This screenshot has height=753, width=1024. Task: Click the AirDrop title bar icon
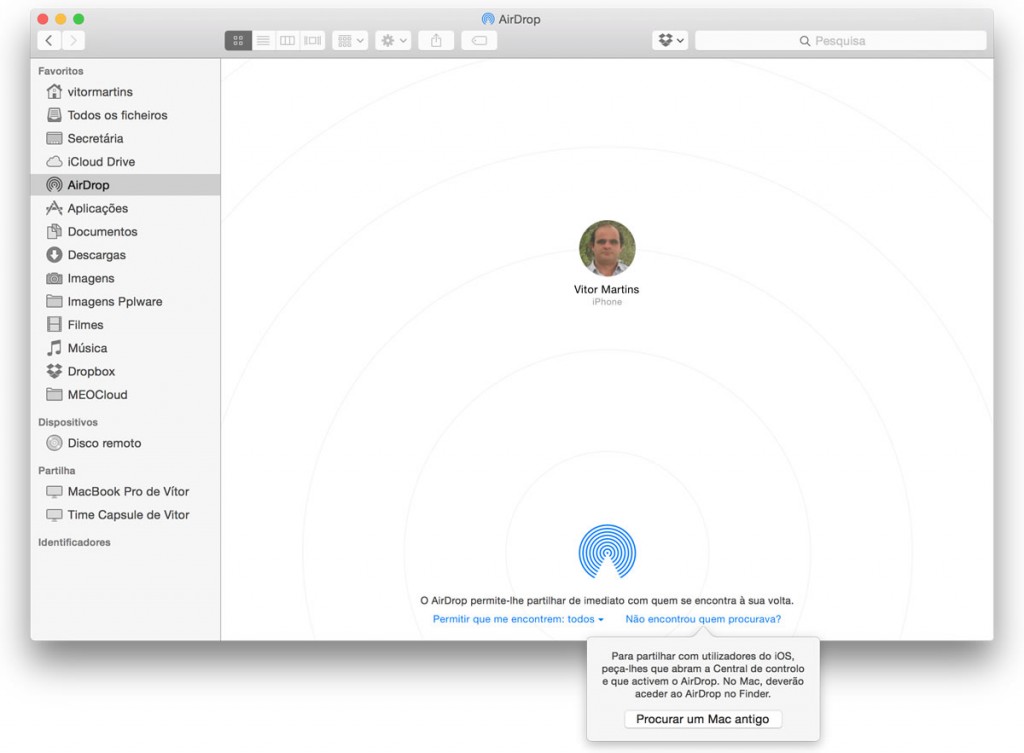[x=488, y=19]
